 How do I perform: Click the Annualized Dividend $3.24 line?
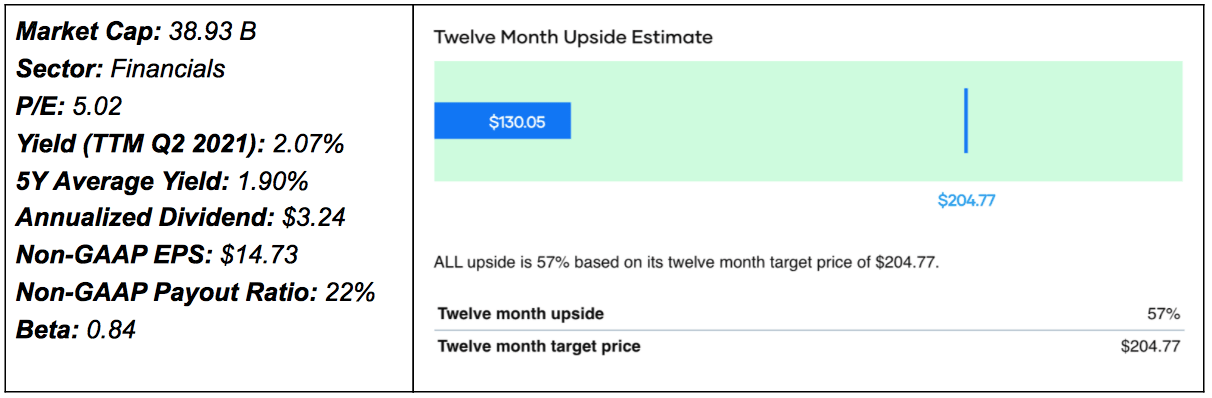pos(180,218)
